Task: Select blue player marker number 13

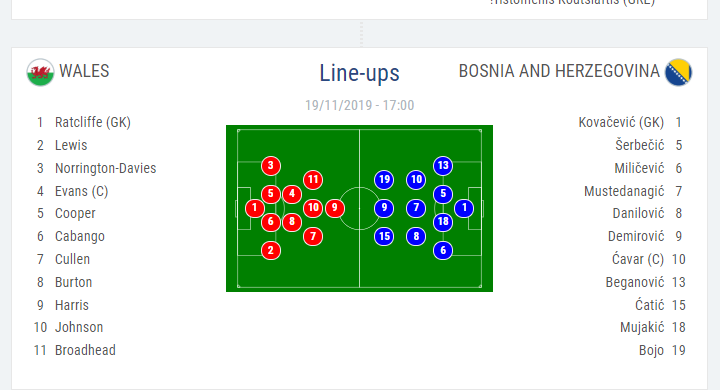Action: click(x=443, y=166)
